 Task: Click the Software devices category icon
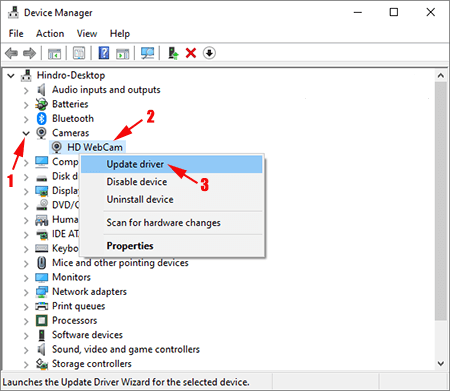(x=42, y=335)
